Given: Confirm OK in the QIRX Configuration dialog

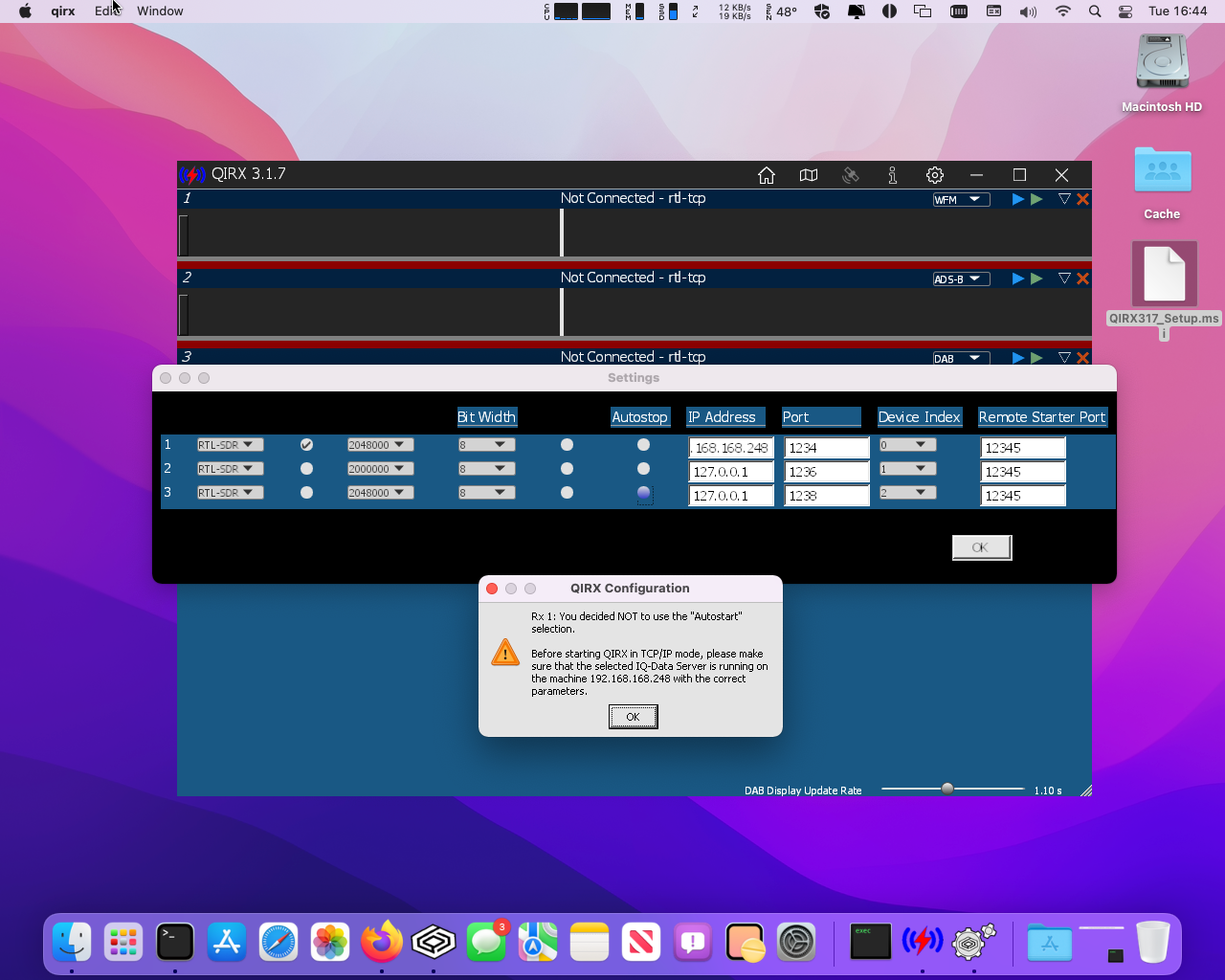Looking at the screenshot, I should [x=633, y=717].
